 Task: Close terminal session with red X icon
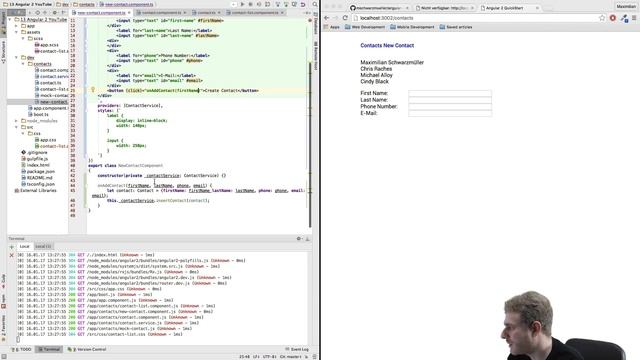(11, 255)
